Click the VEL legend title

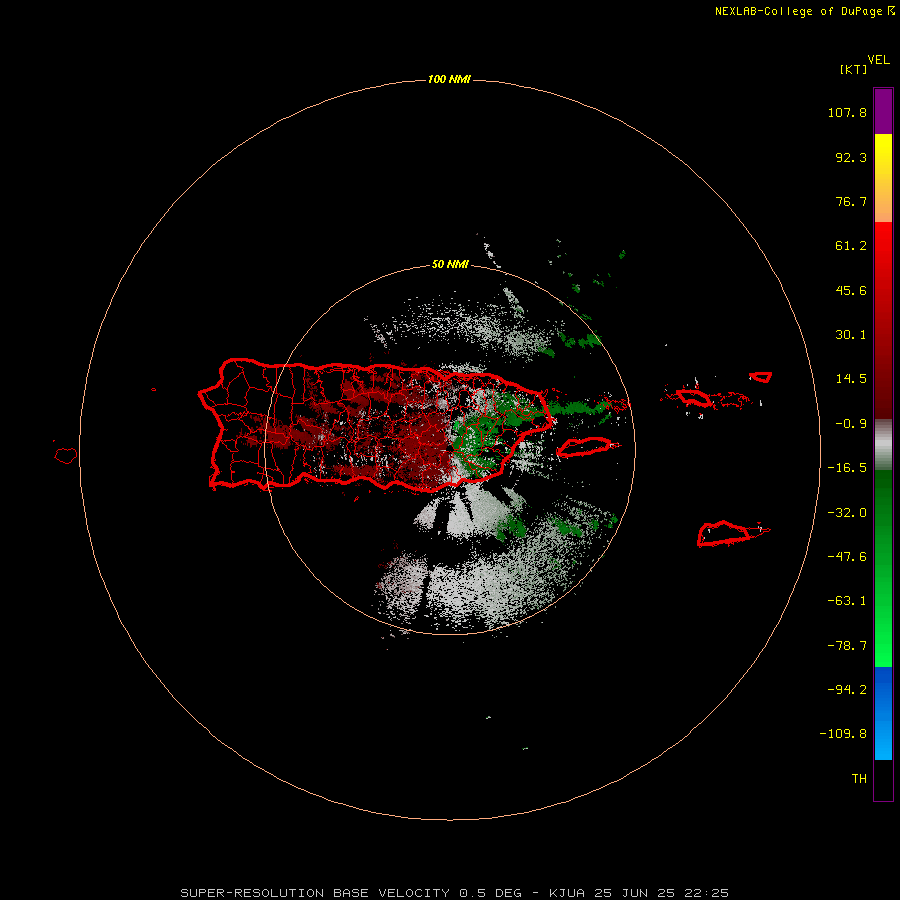(x=879, y=60)
